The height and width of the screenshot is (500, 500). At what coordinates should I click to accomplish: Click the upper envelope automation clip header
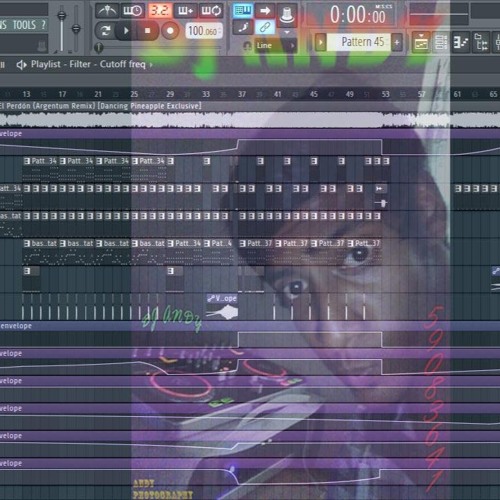coord(250,134)
